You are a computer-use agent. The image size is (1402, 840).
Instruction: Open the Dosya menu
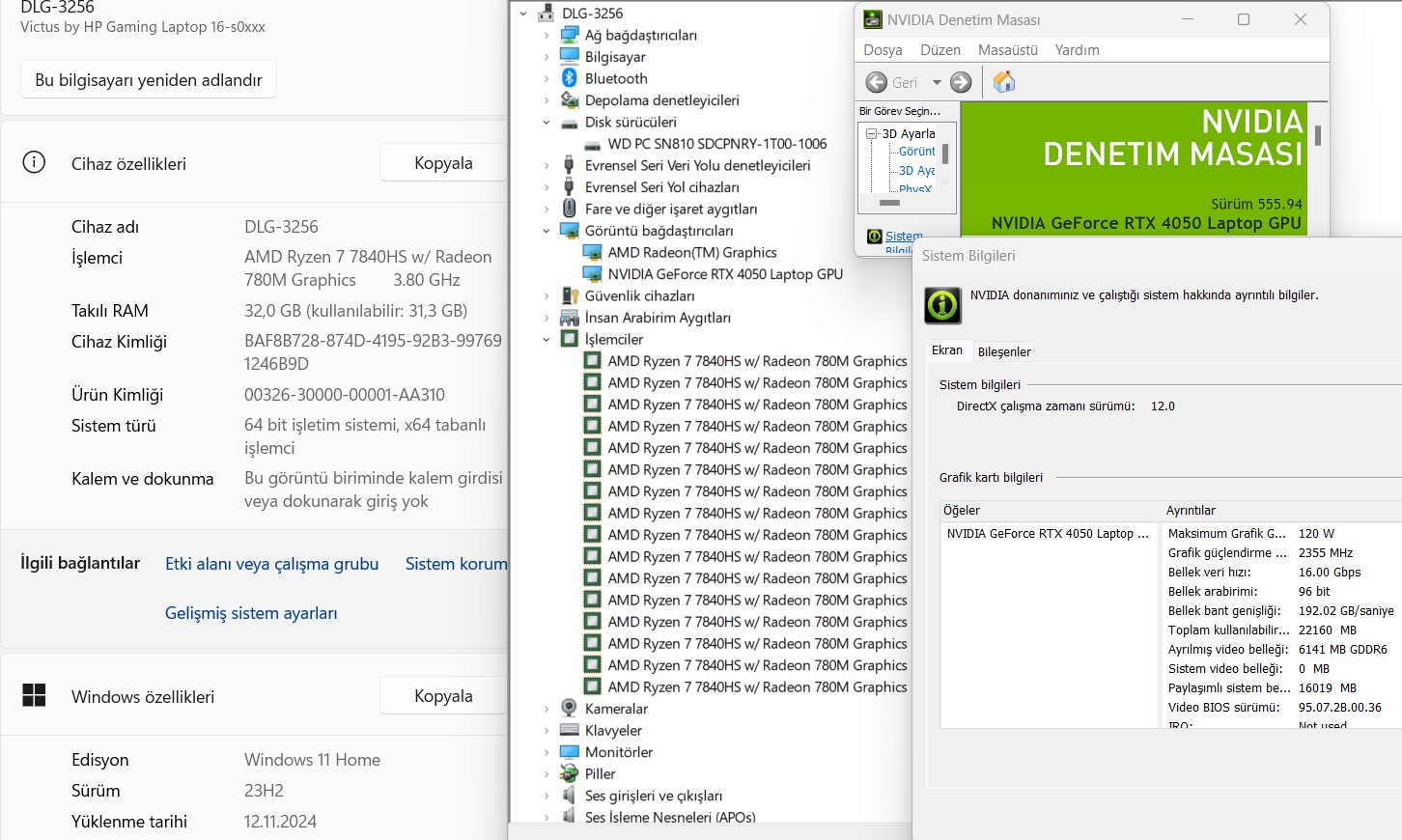883,50
